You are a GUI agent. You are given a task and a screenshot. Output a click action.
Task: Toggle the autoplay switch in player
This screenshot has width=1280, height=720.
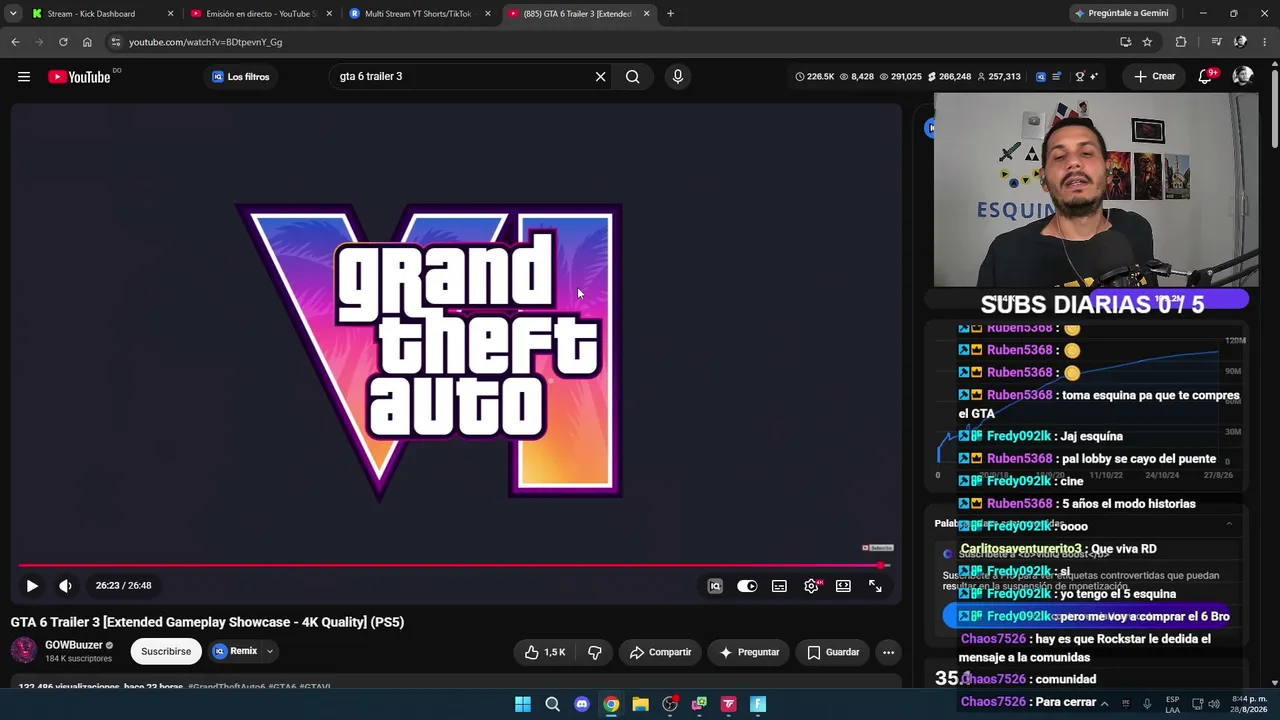(747, 586)
